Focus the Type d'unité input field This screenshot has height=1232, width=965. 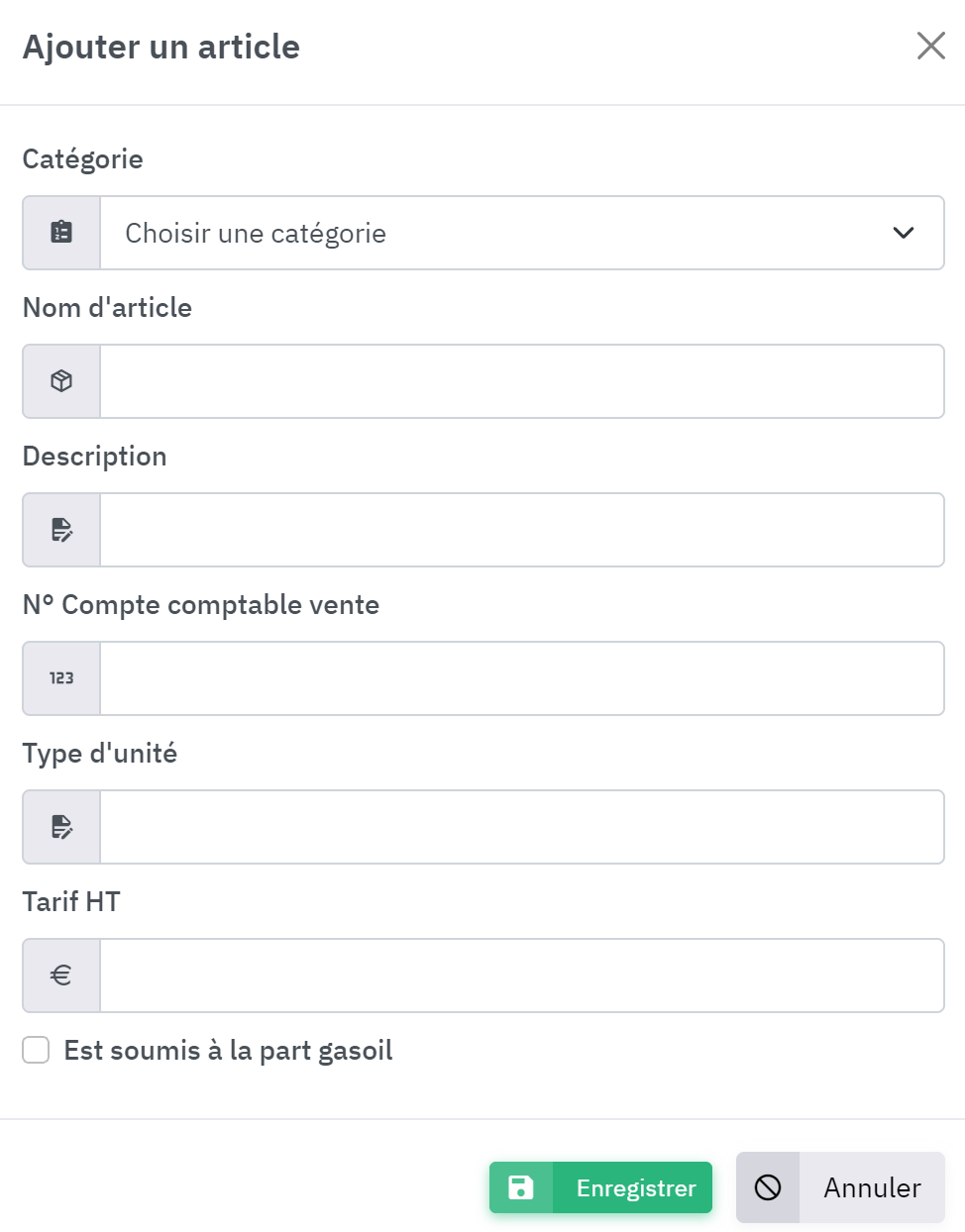(521, 827)
